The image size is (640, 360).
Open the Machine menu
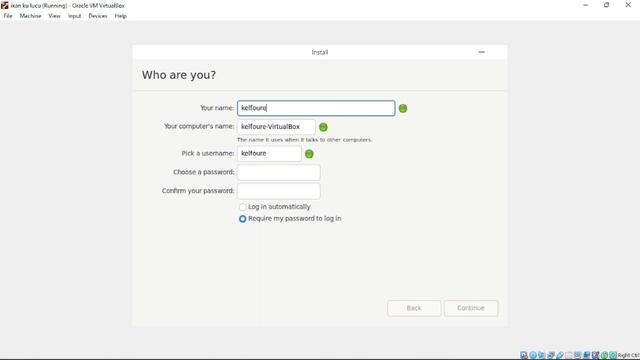30,16
